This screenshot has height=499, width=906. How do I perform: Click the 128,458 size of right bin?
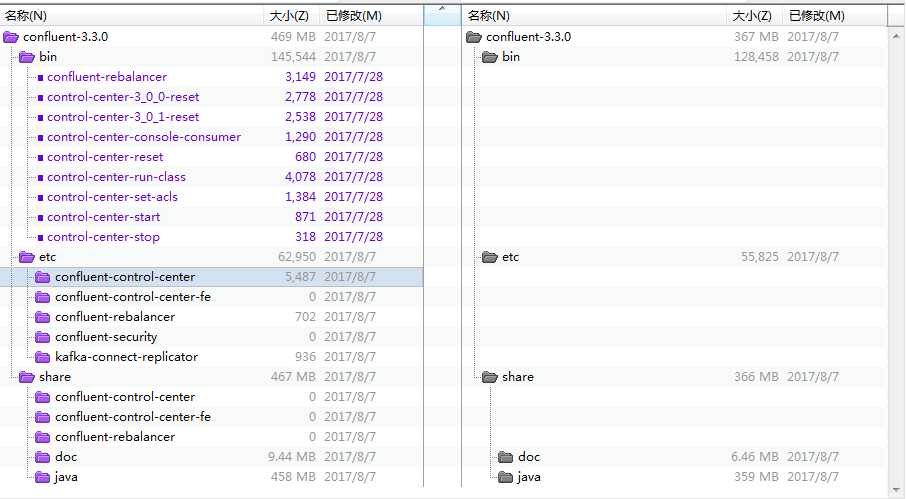[x=756, y=57]
